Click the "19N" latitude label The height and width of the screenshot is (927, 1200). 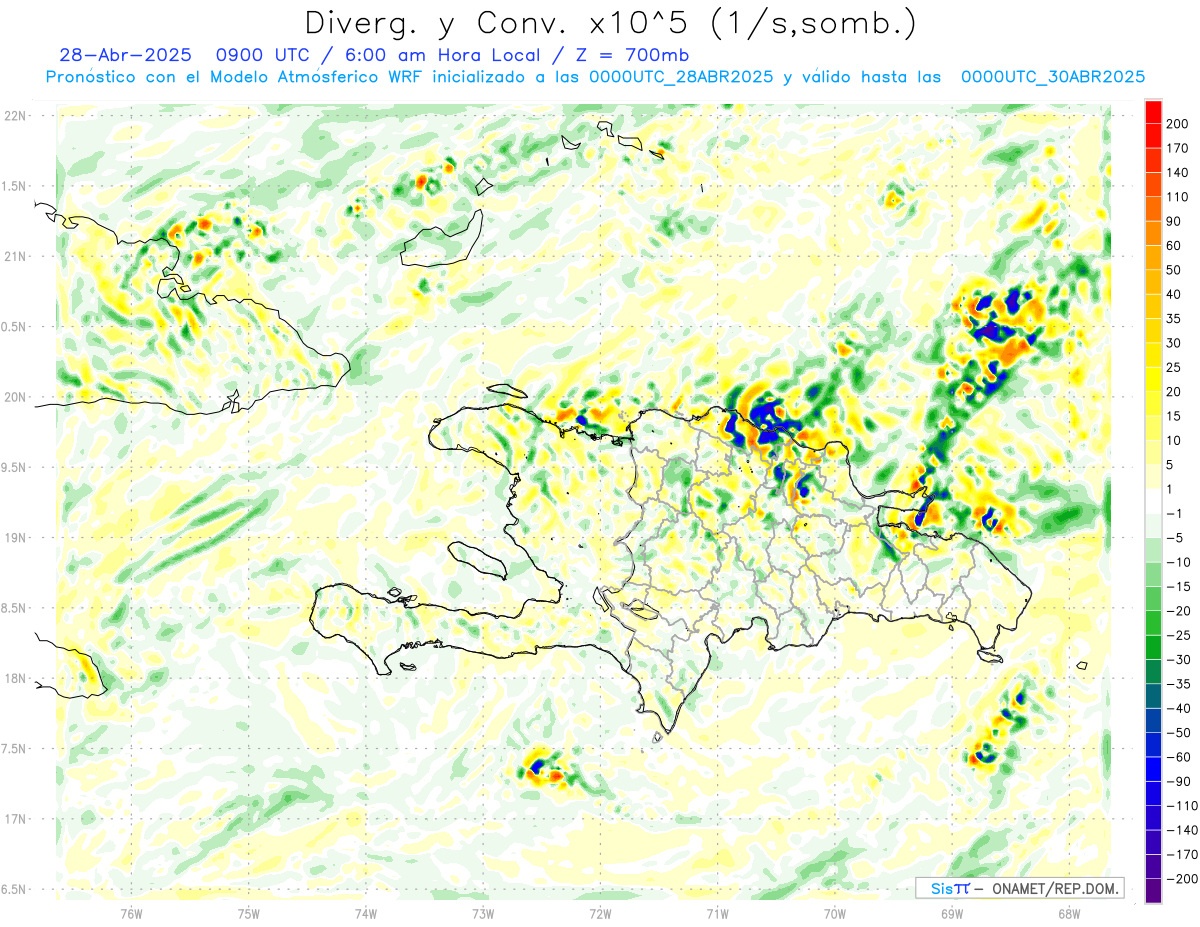click(15, 538)
